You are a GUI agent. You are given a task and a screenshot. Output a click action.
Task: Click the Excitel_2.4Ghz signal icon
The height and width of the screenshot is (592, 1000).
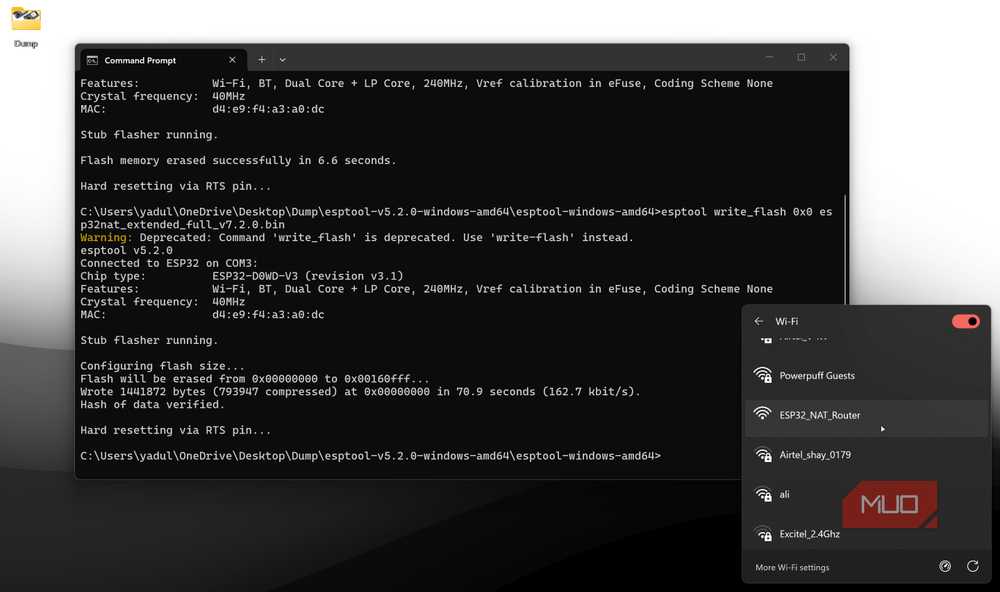[x=763, y=533]
